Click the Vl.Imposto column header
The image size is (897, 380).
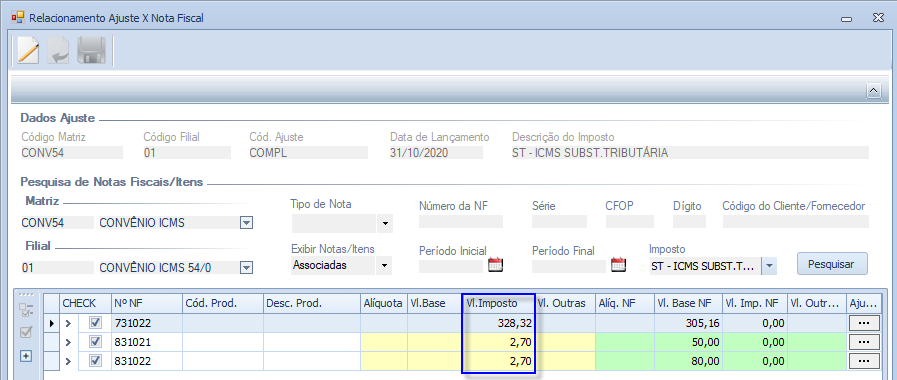498,303
